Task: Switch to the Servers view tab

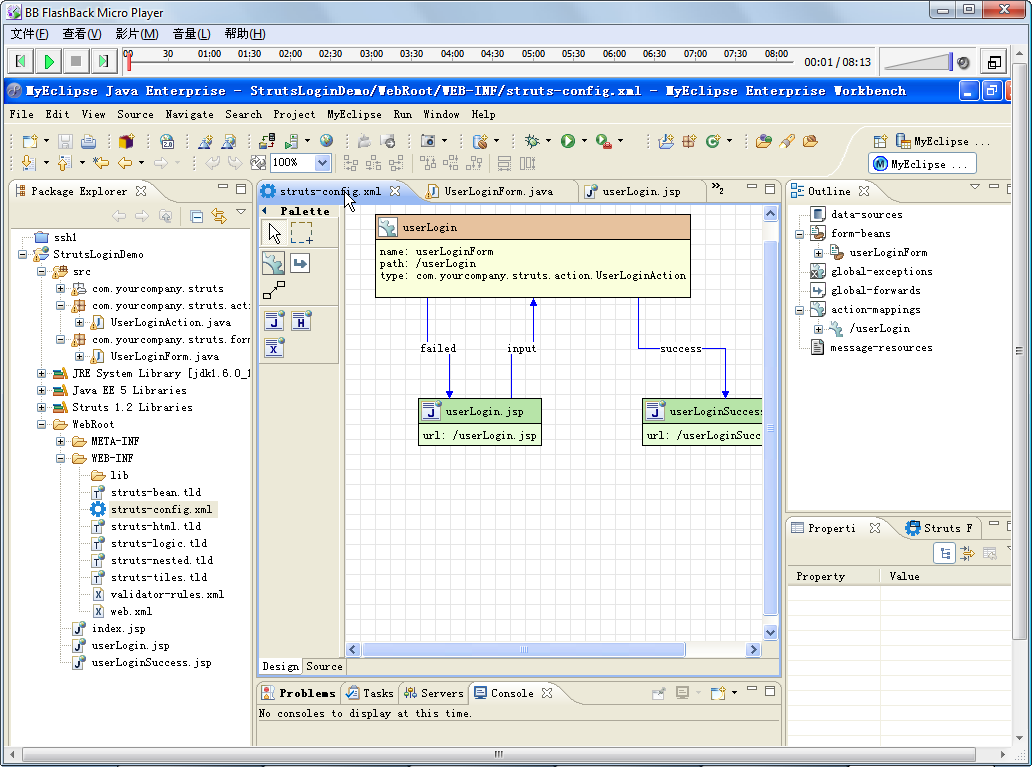Action: (434, 693)
